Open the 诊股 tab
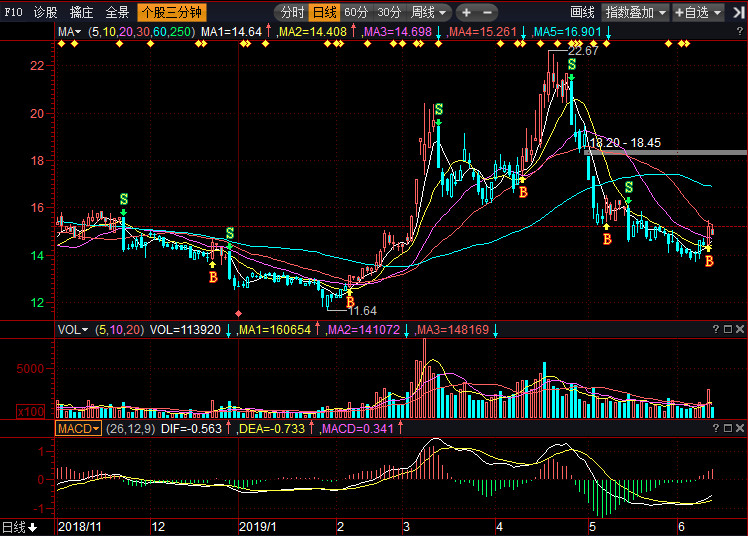The height and width of the screenshot is (536, 748). [x=46, y=13]
